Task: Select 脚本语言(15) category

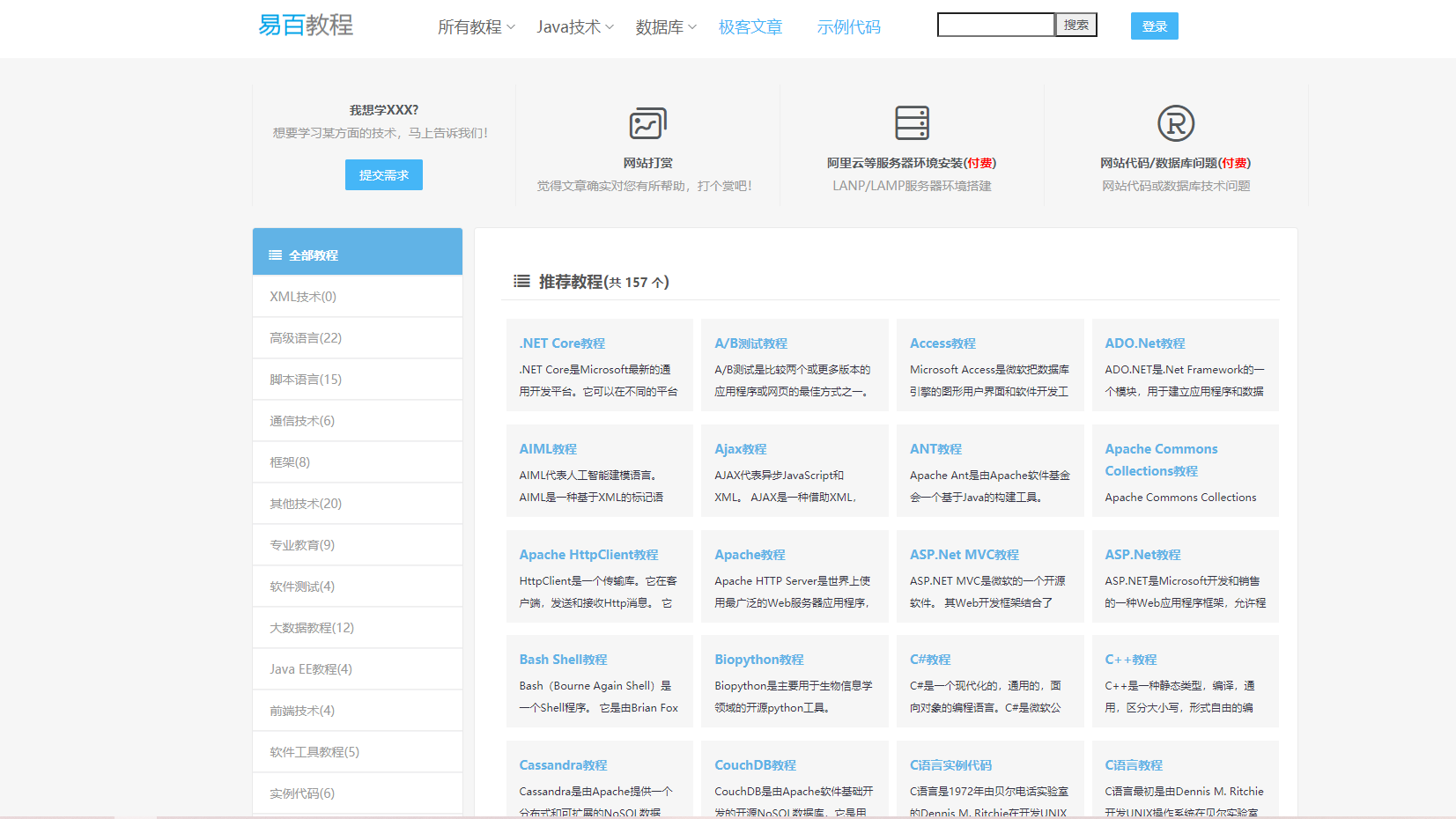Action: click(x=358, y=380)
